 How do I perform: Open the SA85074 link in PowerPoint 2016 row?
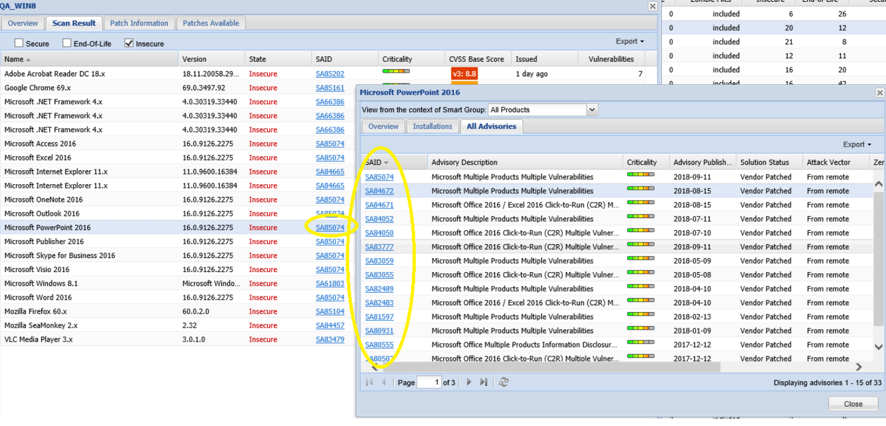pyautogui.click(x=330, y=228)
